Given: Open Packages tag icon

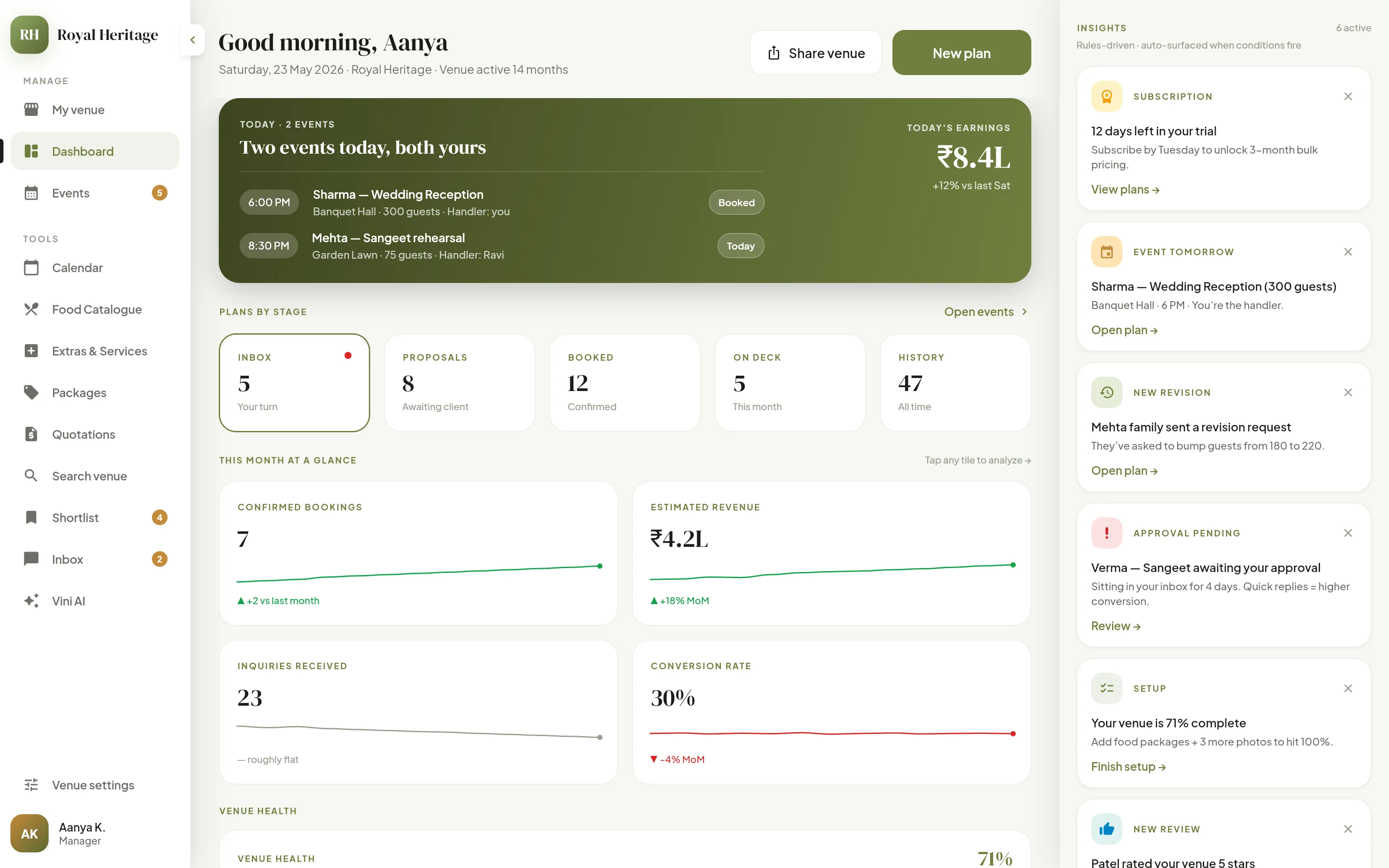Looking at the screenshot, I should click(31, 393).
